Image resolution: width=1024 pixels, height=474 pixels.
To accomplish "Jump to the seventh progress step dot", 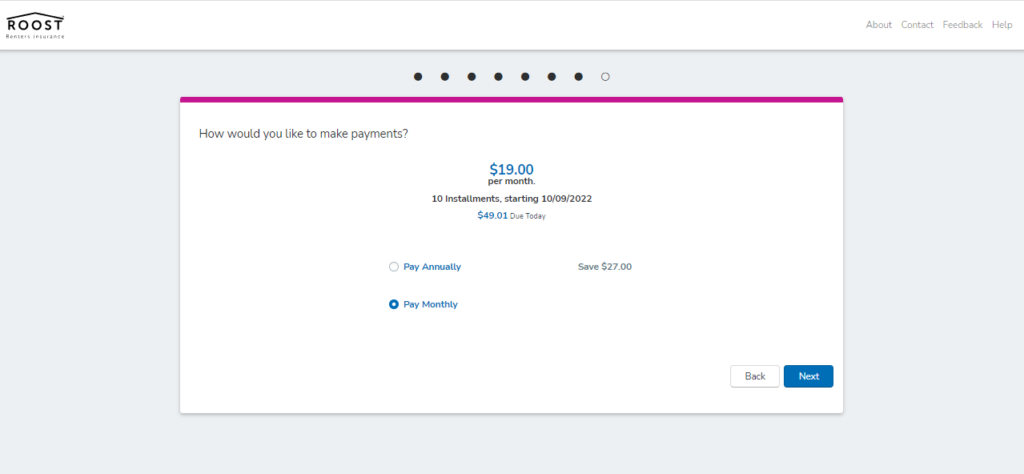I will click(579, 76).
